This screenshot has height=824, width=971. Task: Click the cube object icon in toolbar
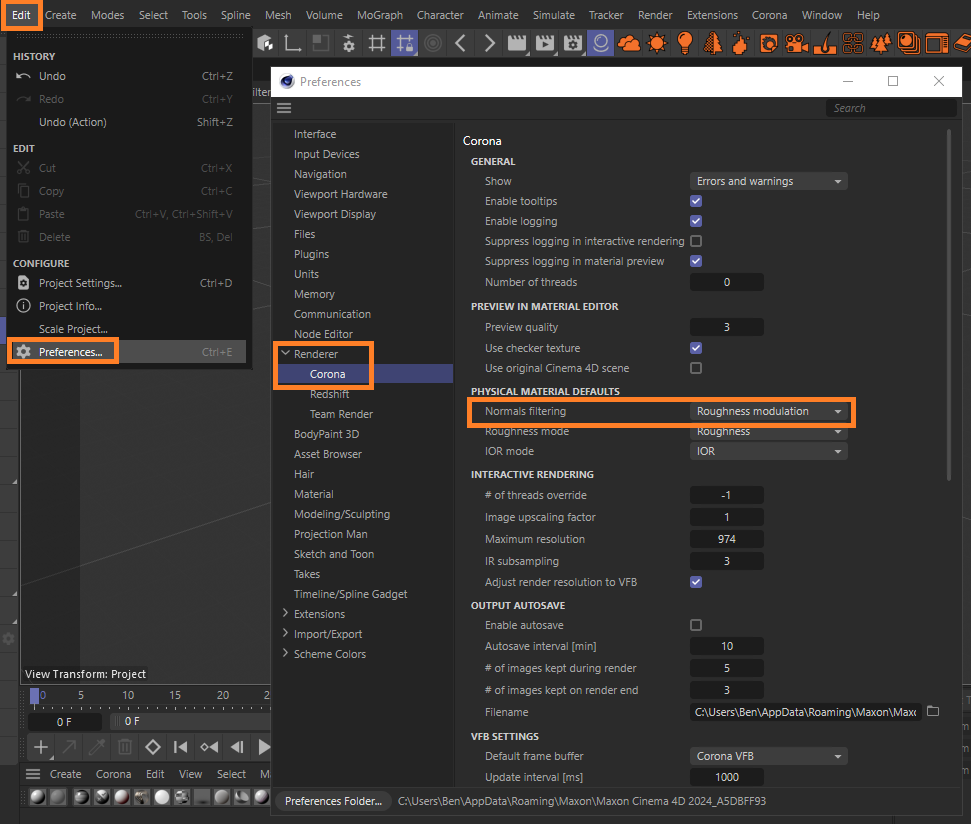(265, 43)
